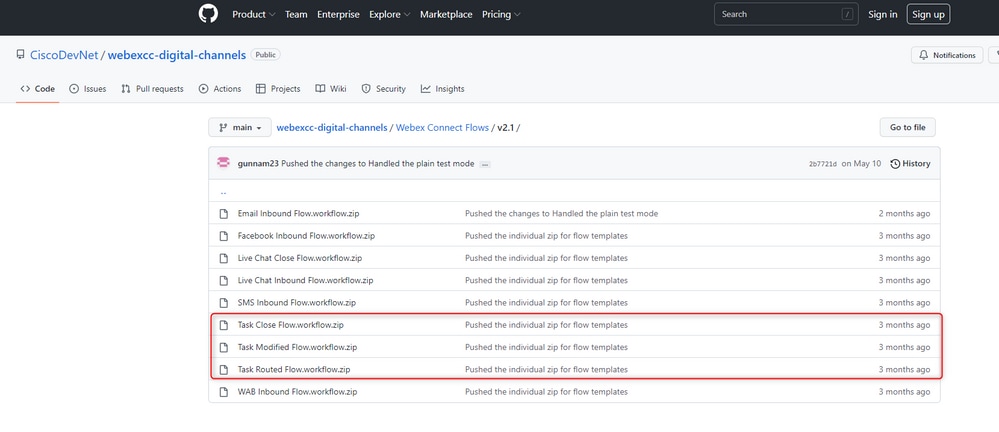Viewport: 999px width, 432px height.
Task: Open WAB Inbound Flow.workflow.zip
Action: (298, 392)
